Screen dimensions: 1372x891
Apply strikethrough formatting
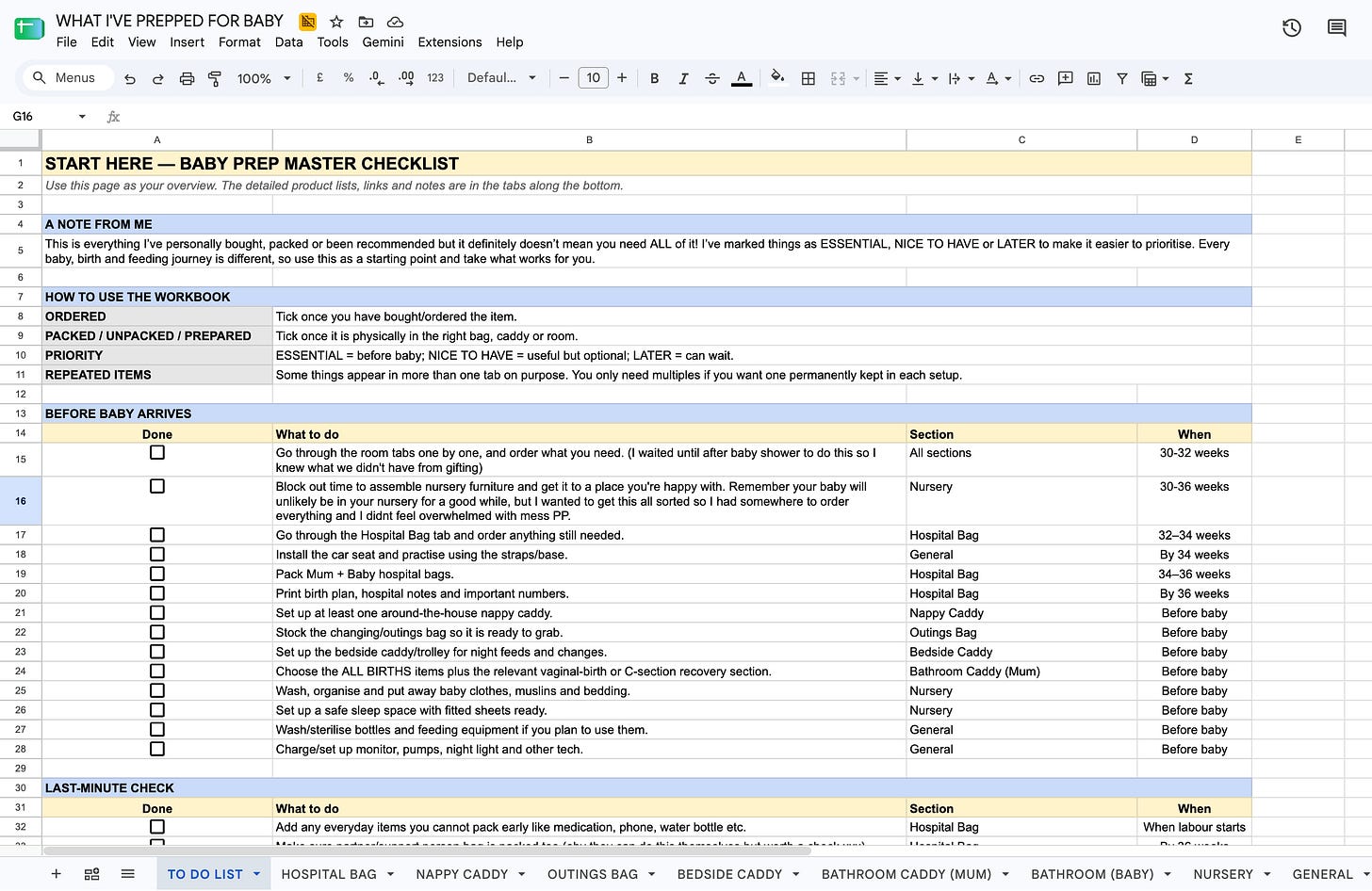[712, 79]
